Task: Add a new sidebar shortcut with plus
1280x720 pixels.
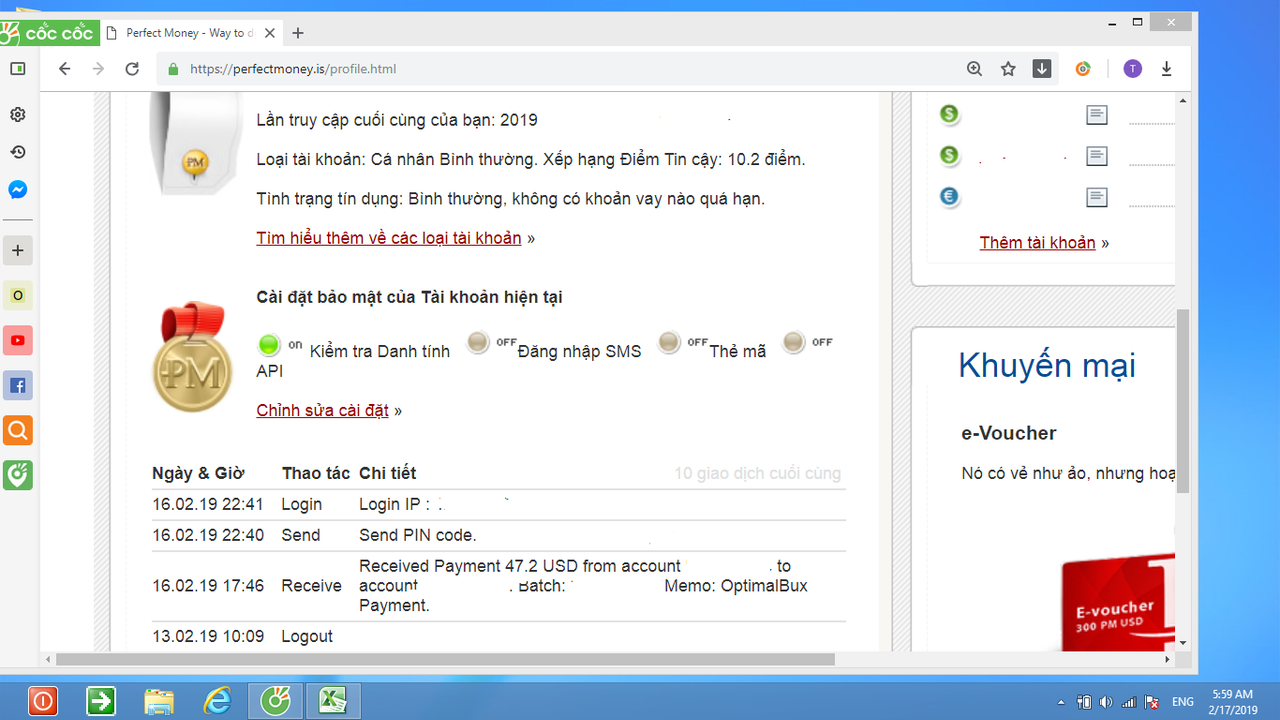Action: click(17, 250)
